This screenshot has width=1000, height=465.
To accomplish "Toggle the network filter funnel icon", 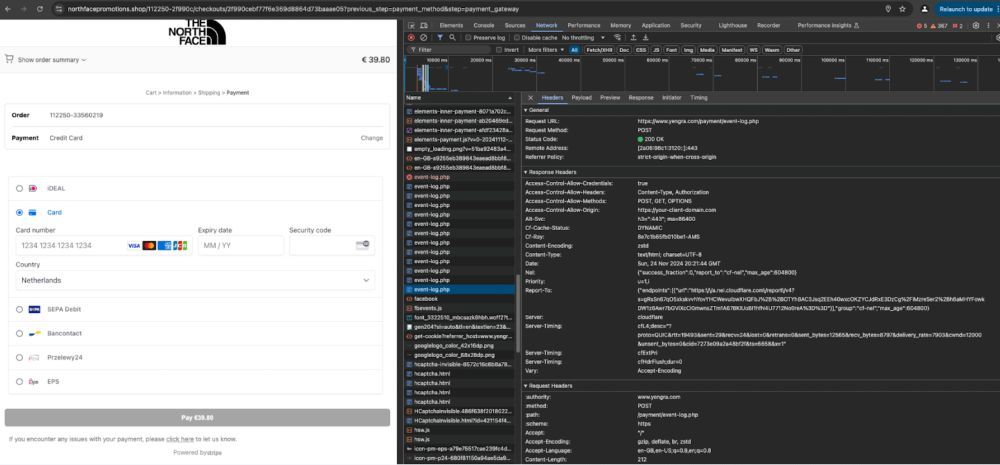I will point(440,38).
